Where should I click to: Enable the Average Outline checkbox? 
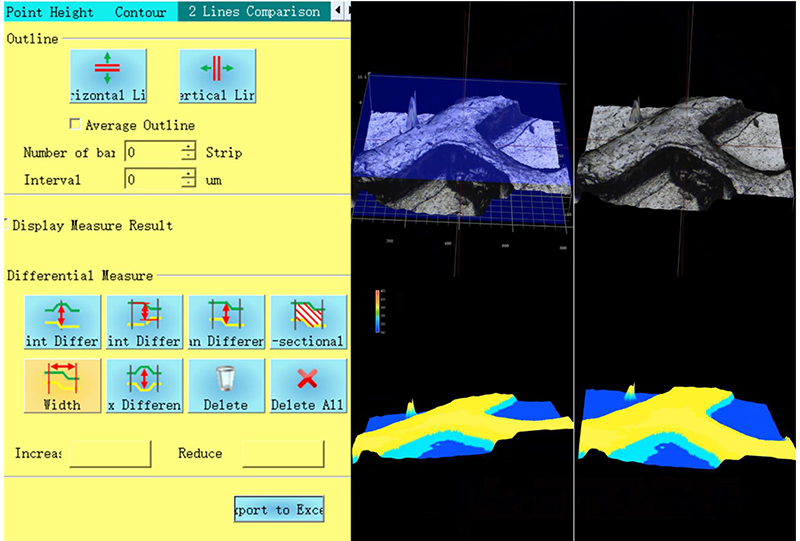(x=75, y=125)
